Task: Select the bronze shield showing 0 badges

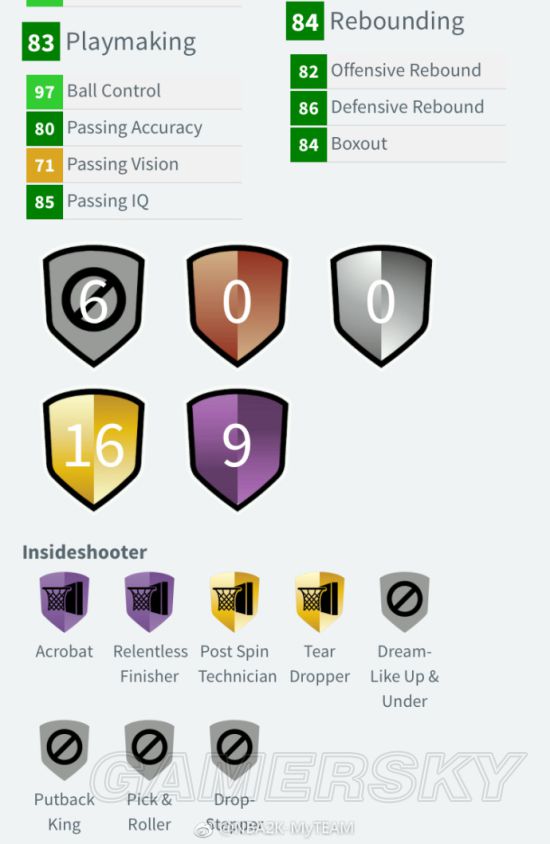Action: 237,306
